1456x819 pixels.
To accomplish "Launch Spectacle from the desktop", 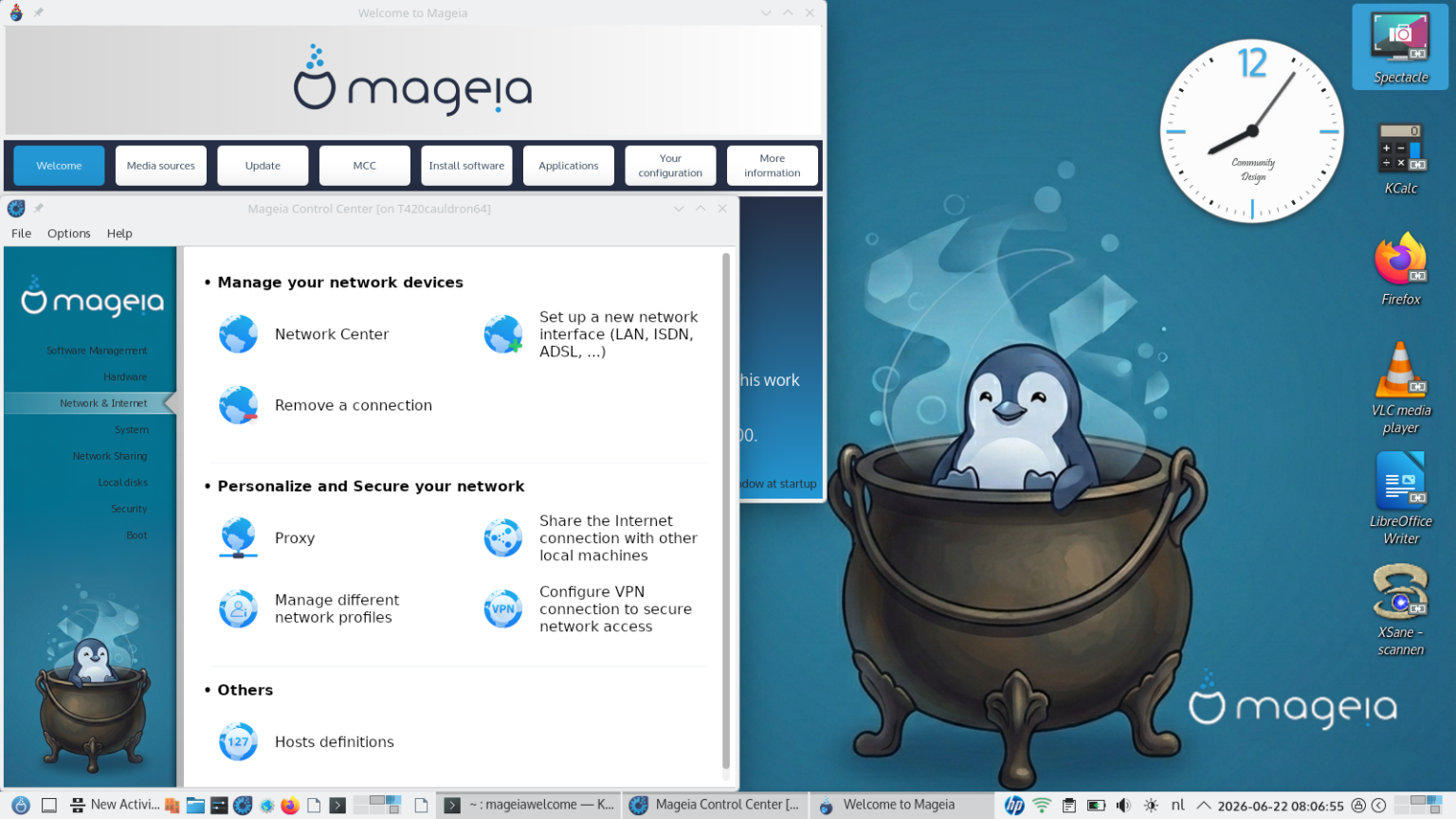I will point(1400,47).
